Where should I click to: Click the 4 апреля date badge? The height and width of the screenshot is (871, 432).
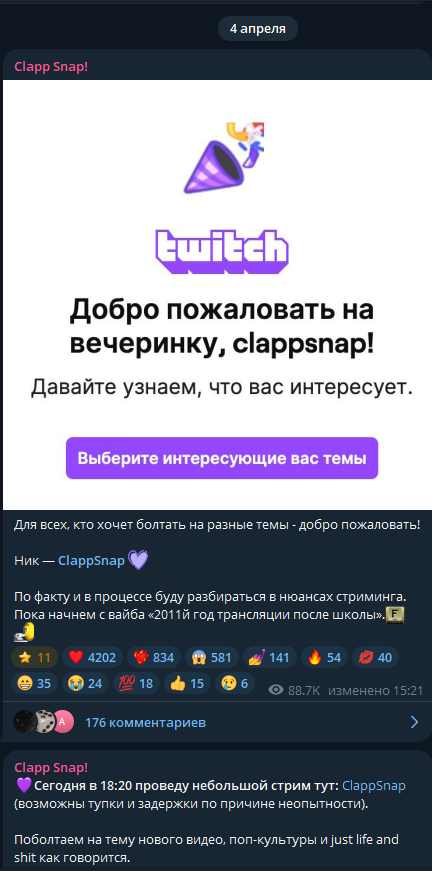pos(258,29)
